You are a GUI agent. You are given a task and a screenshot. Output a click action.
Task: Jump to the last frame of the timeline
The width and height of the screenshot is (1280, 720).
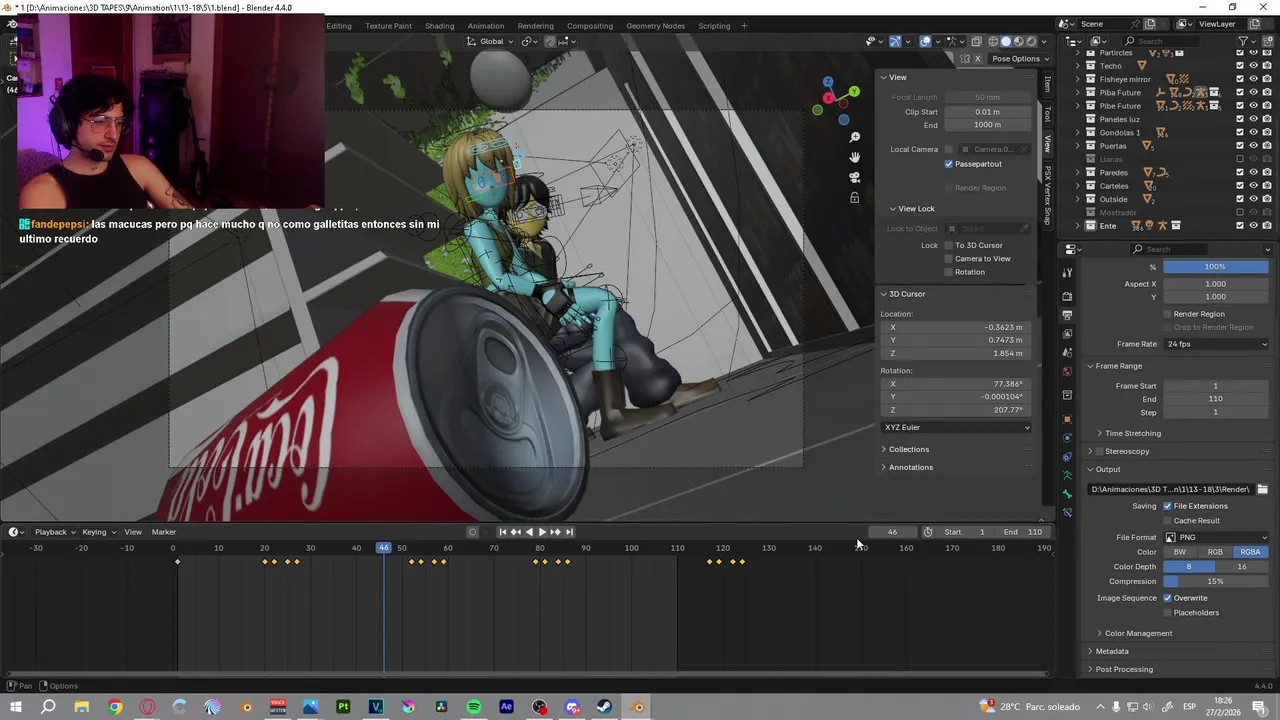coord(568,532)
